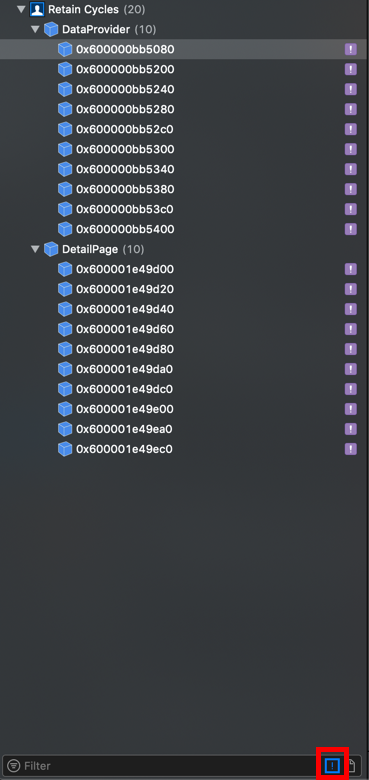
Task: Click warning badge for 0x600000bb53c0
Action: click(x=351, y=209)
